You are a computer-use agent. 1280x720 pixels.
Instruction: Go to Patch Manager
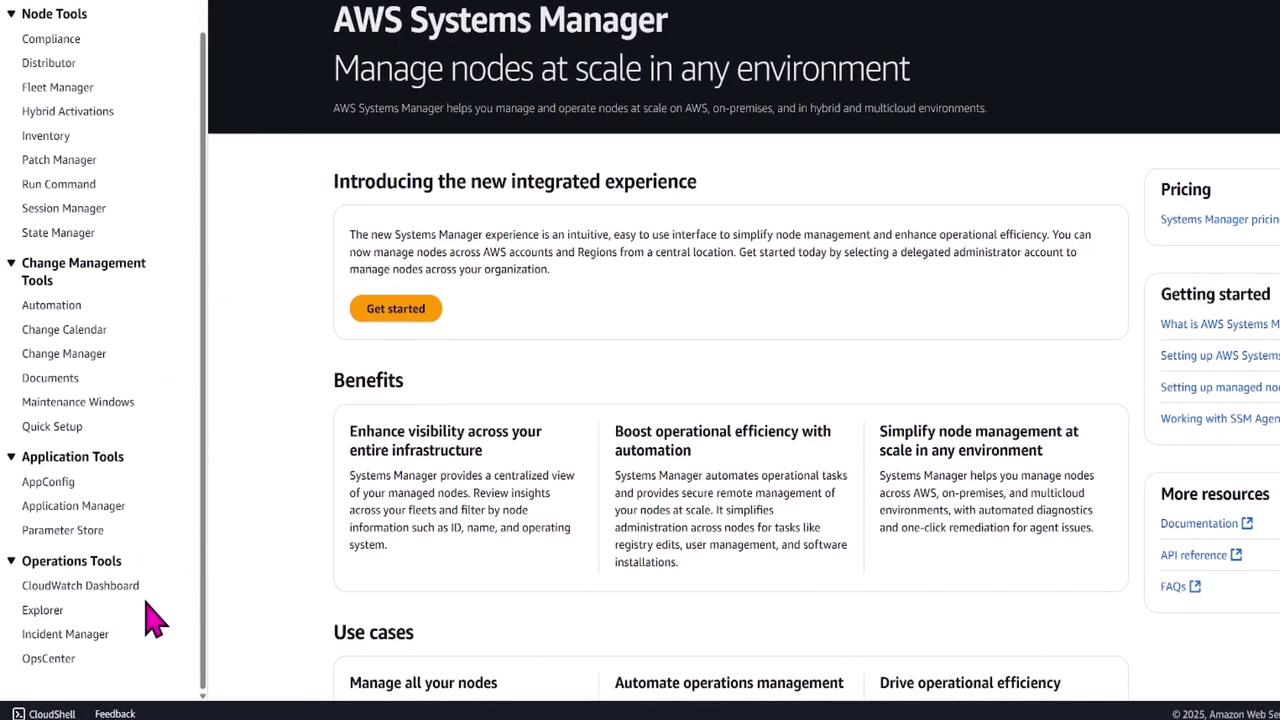point(59,160)
